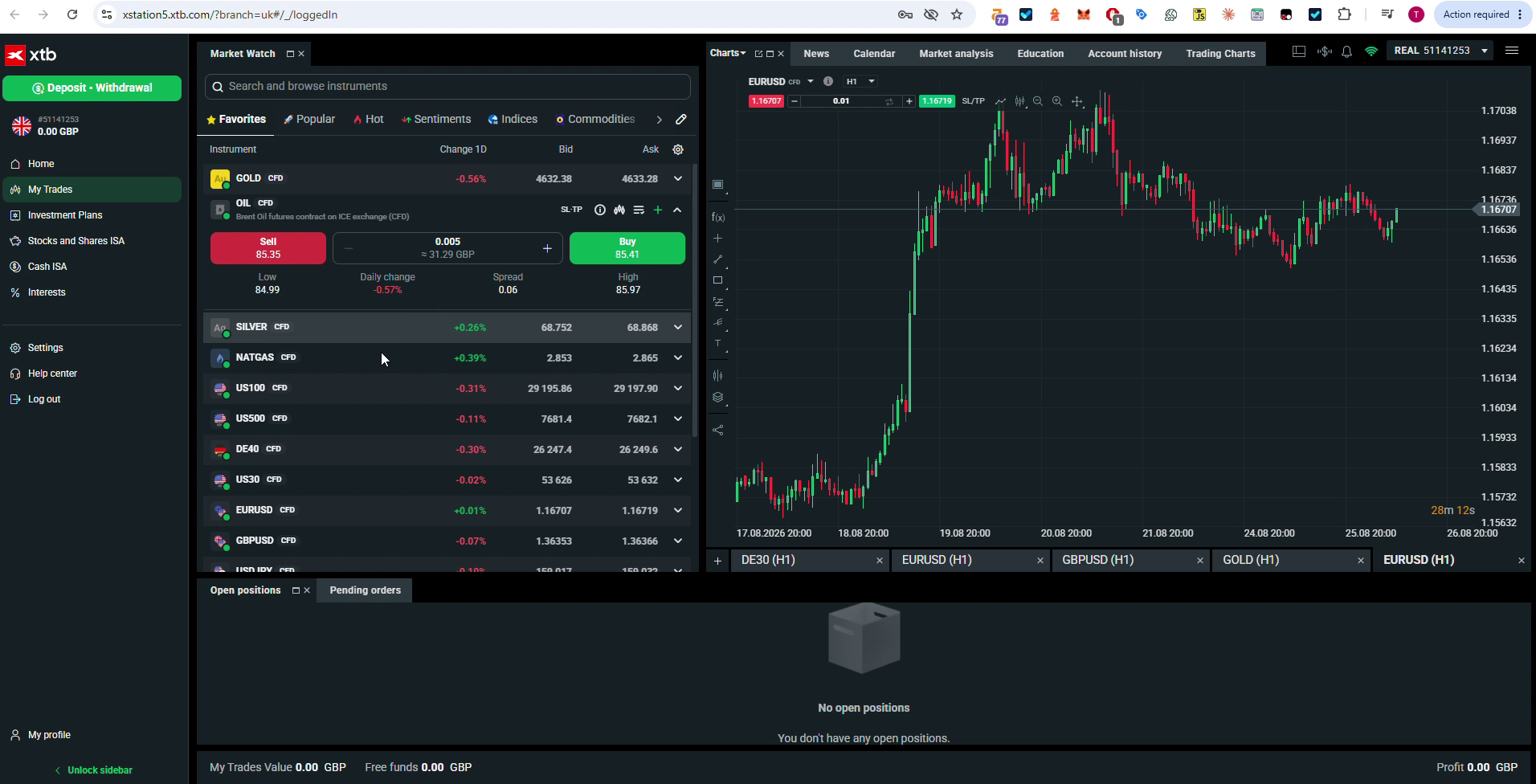Image resolution: width=1536 pixels, height=784 pixels.
Task: Open the top-right hamburger menu
Action: [1512, 51]
